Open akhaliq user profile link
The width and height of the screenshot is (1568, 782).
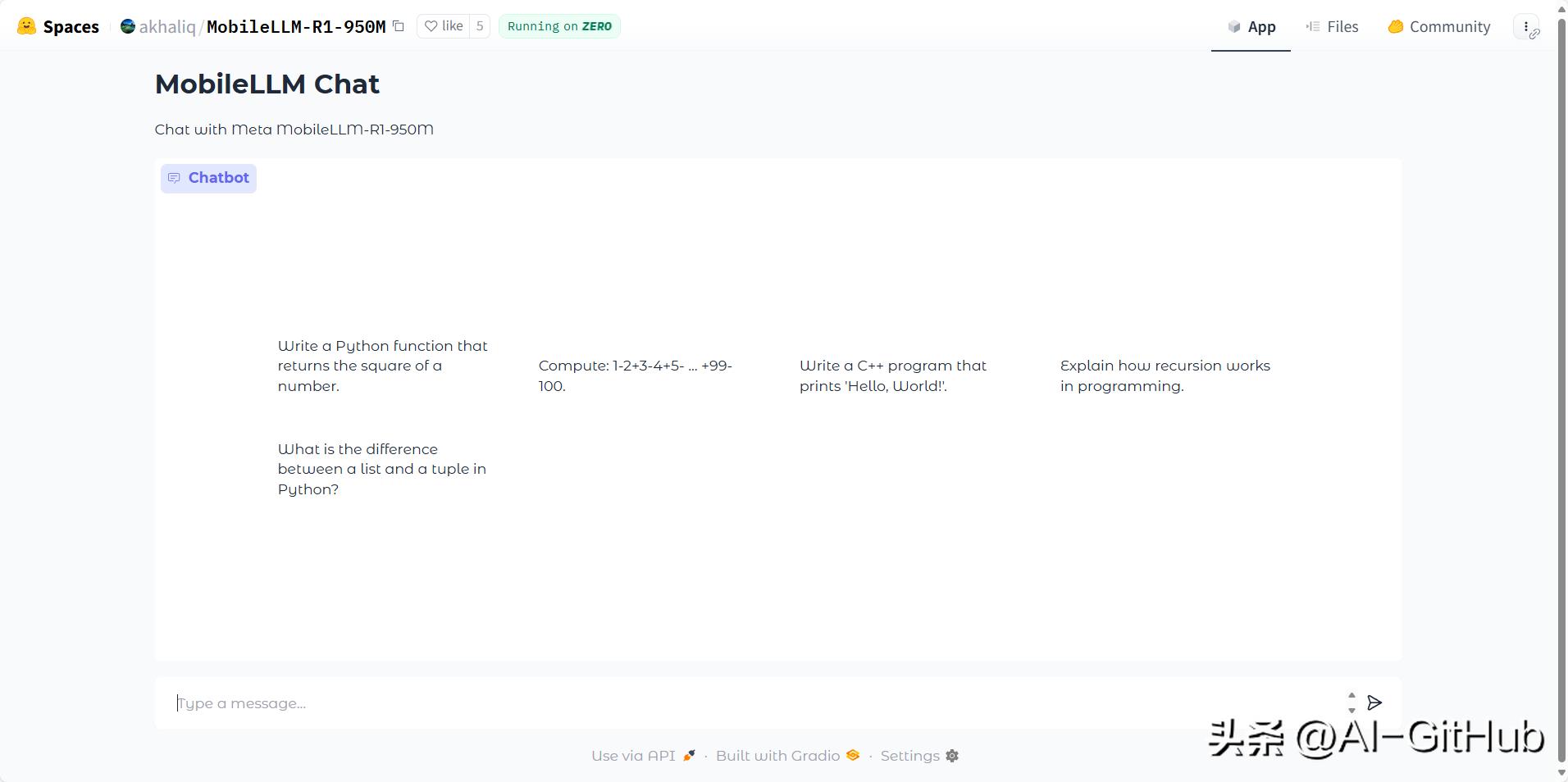[x=166, y=26]
